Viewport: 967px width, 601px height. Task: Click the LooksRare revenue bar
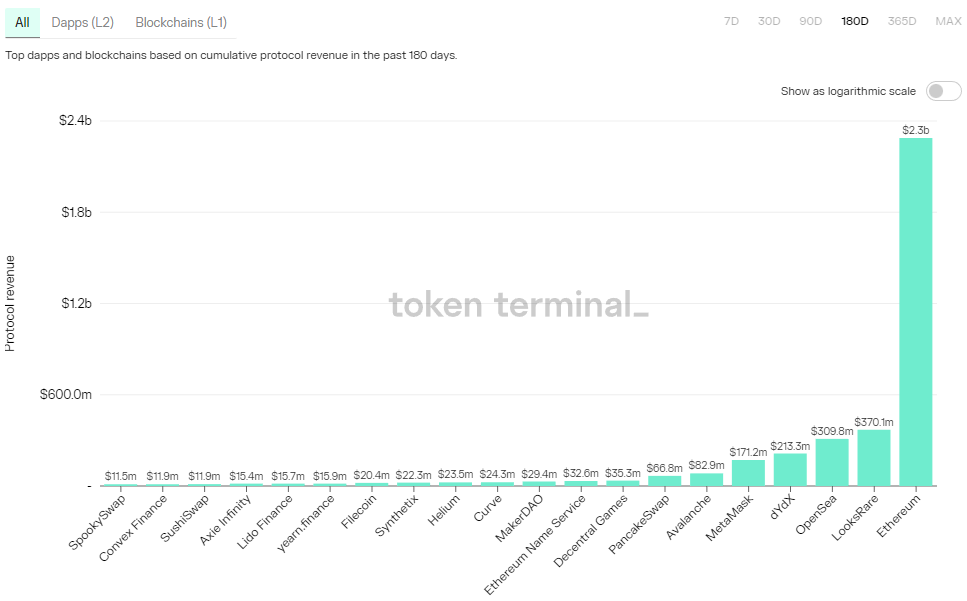pos(873,458)
